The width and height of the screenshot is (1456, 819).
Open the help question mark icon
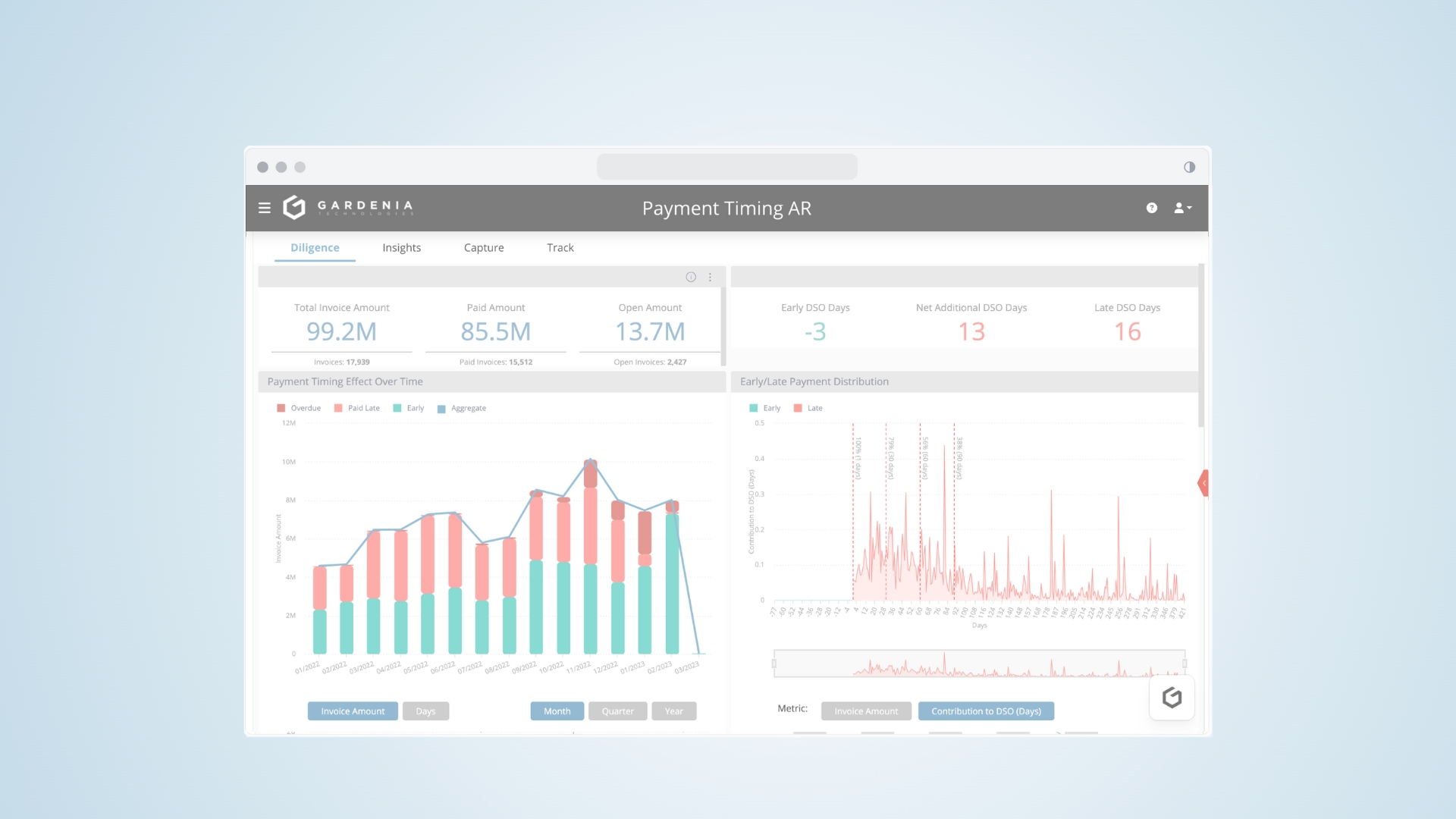(1152, 208)
